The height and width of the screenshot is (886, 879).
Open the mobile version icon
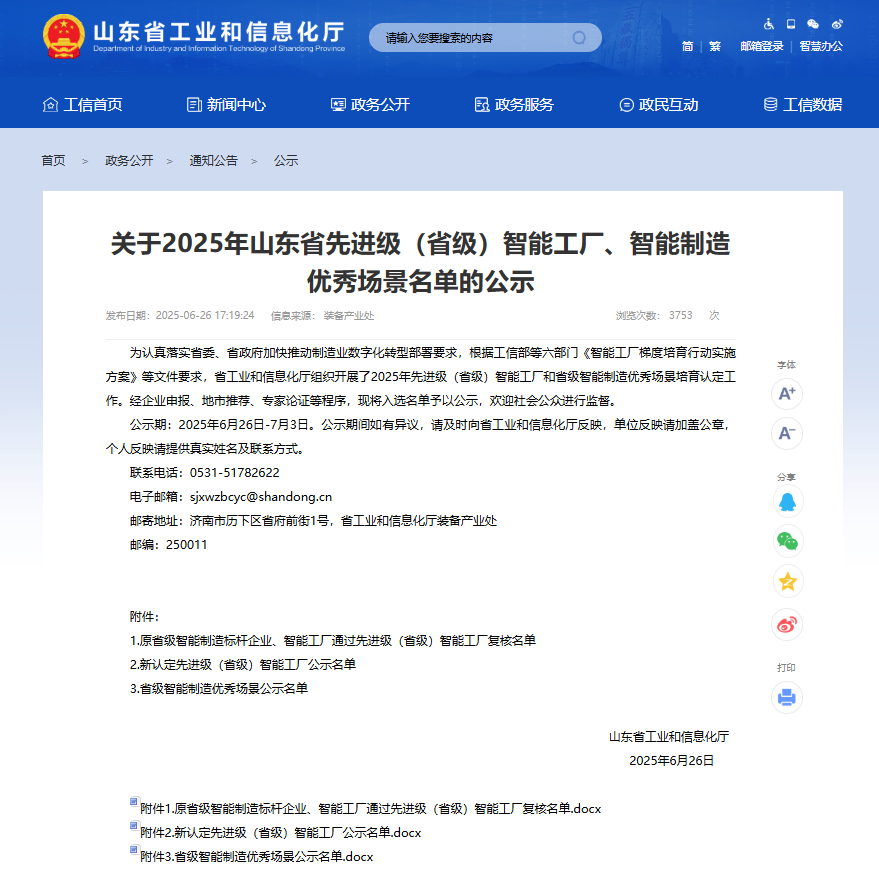tap(791, 24)
